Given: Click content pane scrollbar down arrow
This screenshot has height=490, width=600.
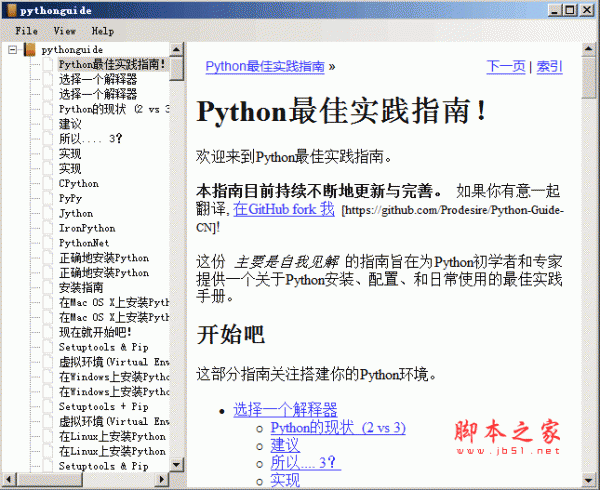Looking at the screenshot, I should coord(589,479).
